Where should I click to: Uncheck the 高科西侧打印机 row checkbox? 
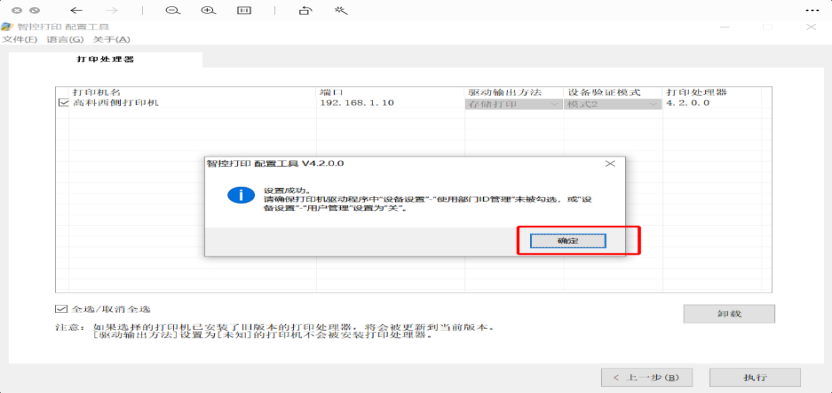point(63,103)
